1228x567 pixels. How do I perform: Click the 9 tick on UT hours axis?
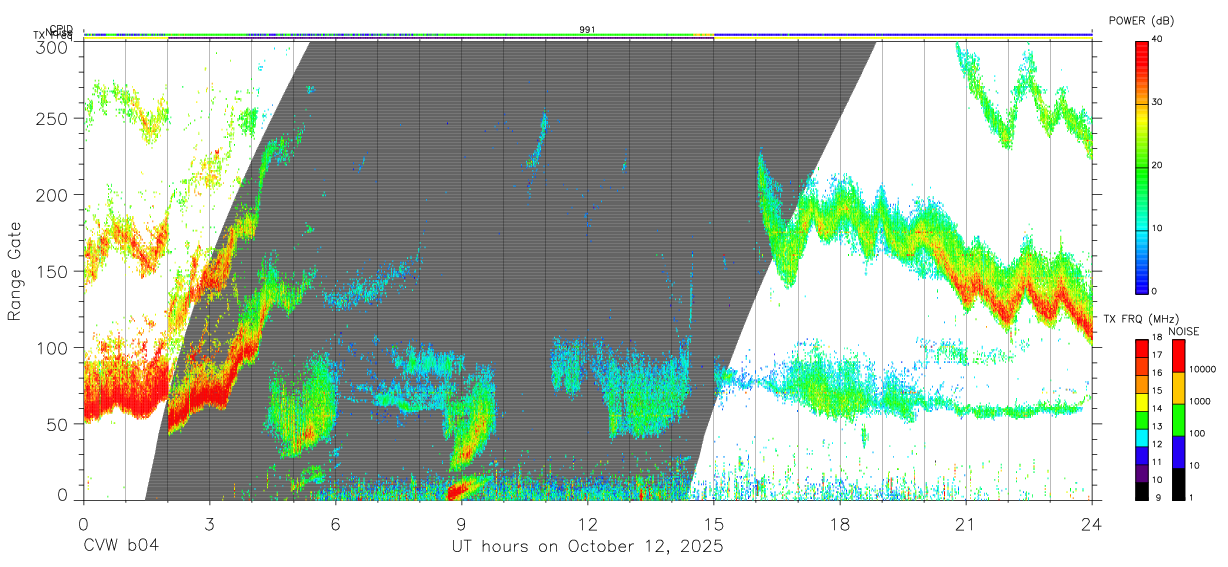click(462, 523)
